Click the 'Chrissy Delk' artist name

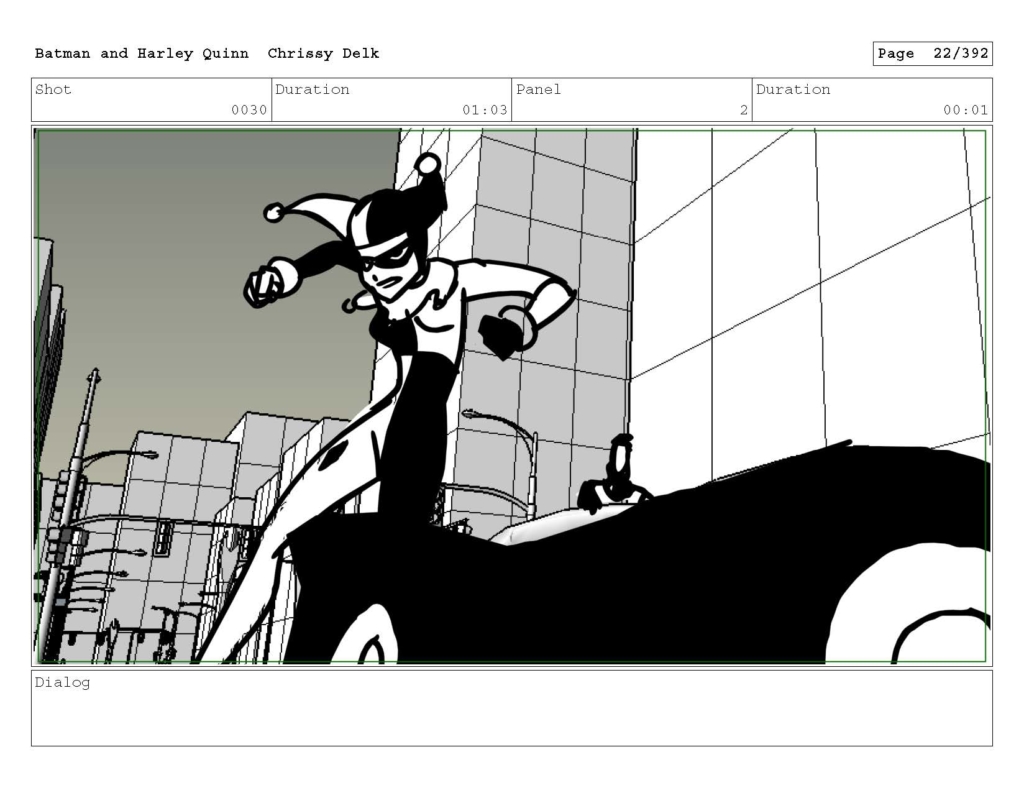[x=323, y=54]
